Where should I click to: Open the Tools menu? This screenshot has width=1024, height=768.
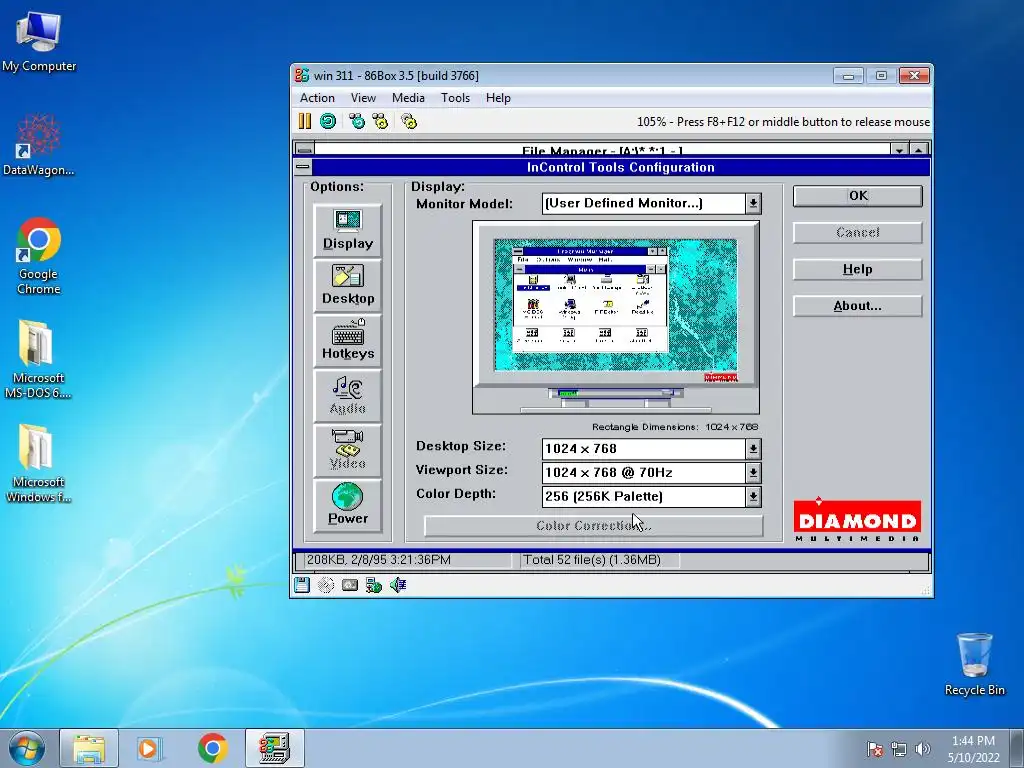455,98
